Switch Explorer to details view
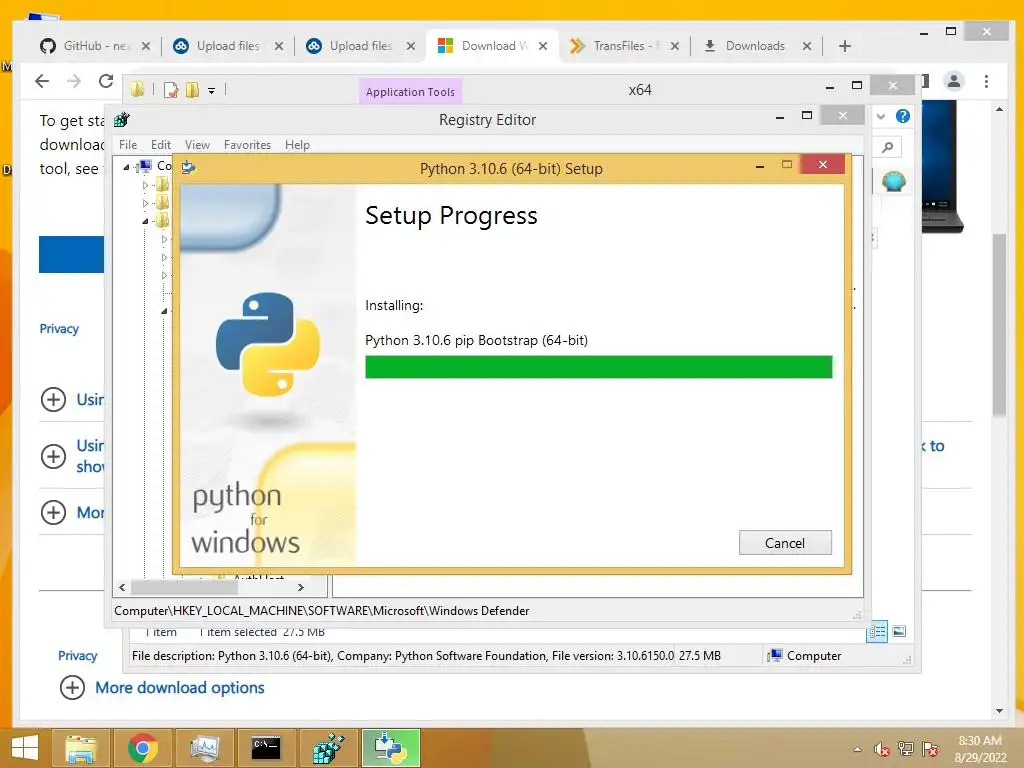 pyautogui.click(x=878, y=631)
